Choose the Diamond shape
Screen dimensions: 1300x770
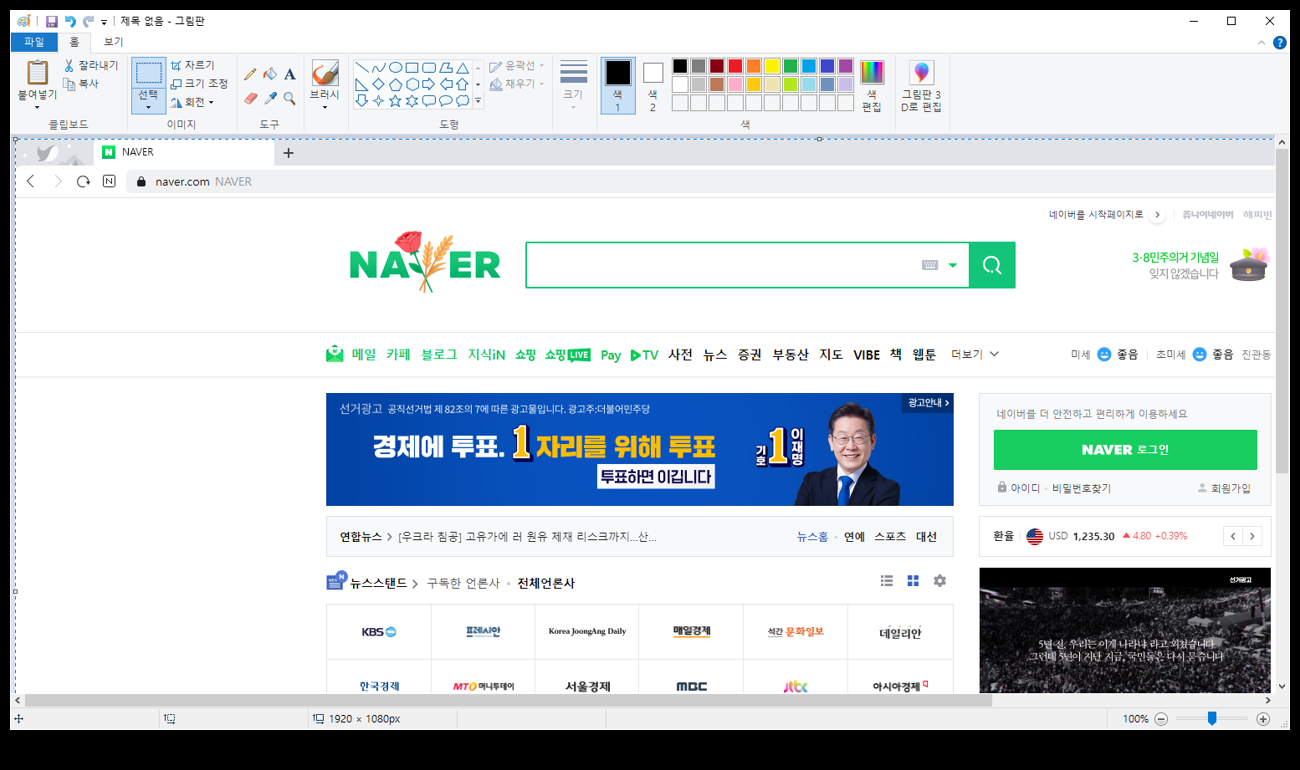point(378,84)
